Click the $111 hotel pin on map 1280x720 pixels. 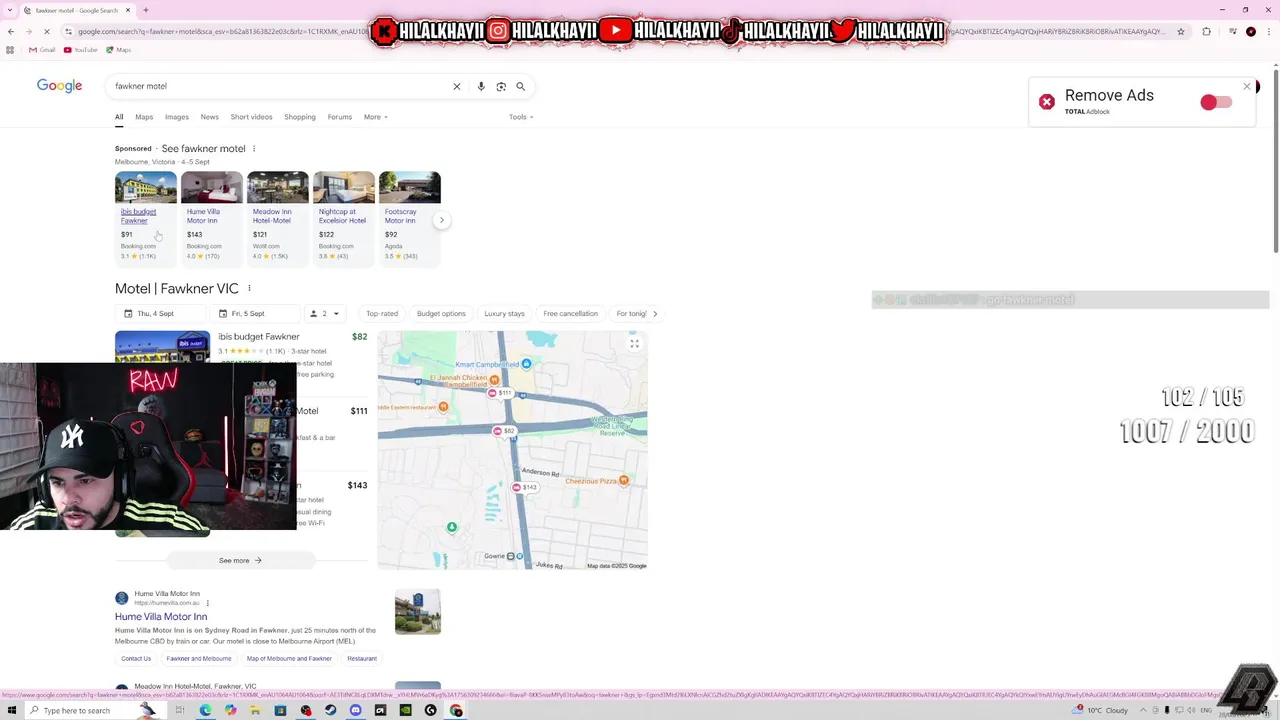point(499,393)
